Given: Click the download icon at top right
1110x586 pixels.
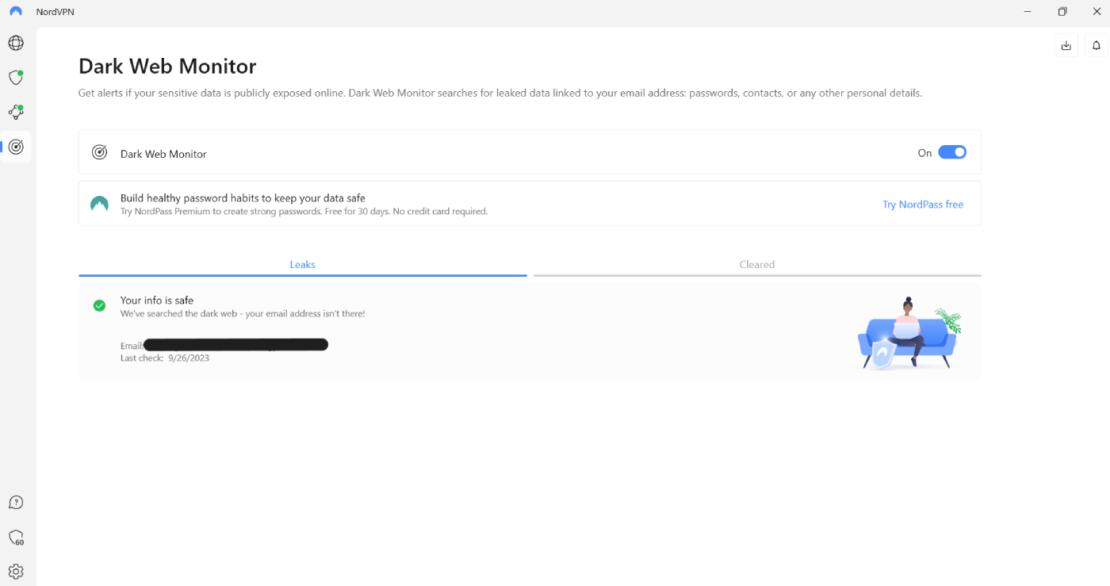Looking at the screenshot, I should [1066, 46].
